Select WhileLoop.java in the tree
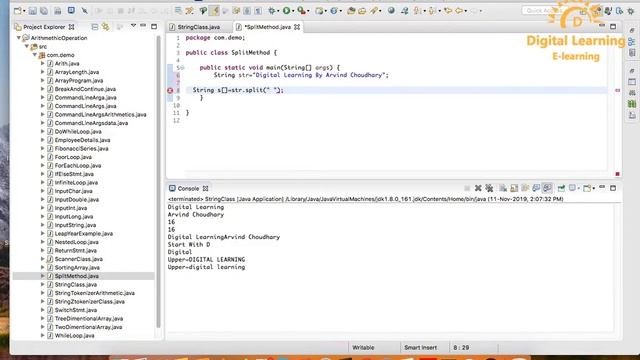 (74, 336)
